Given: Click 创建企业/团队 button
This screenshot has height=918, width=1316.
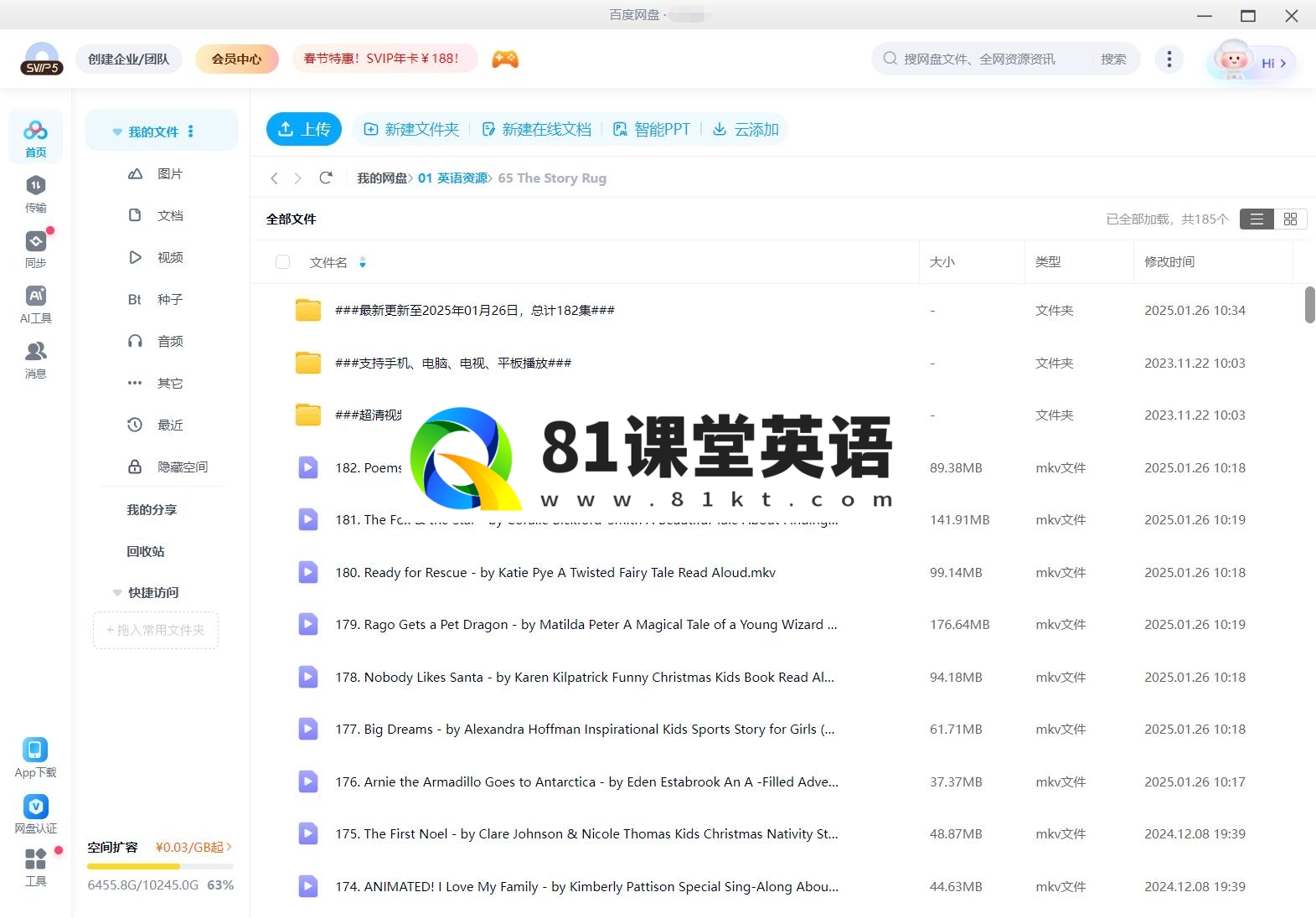Looking at the screenshot, I should click(129, 59).
